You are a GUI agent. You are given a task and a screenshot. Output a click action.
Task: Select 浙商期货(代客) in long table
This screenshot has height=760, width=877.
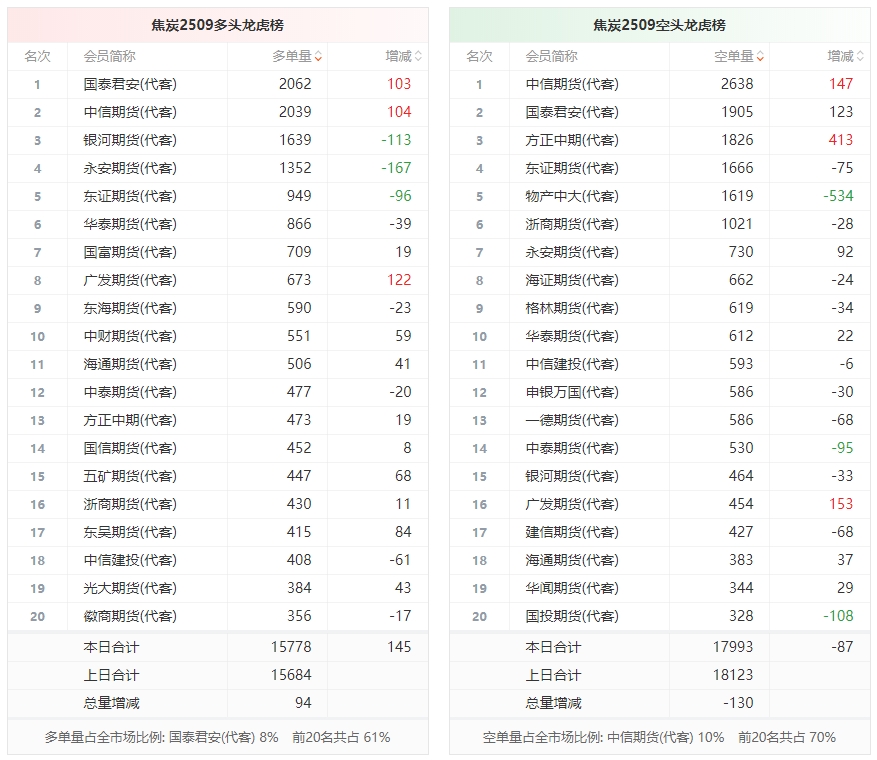(x=130, y=504)
